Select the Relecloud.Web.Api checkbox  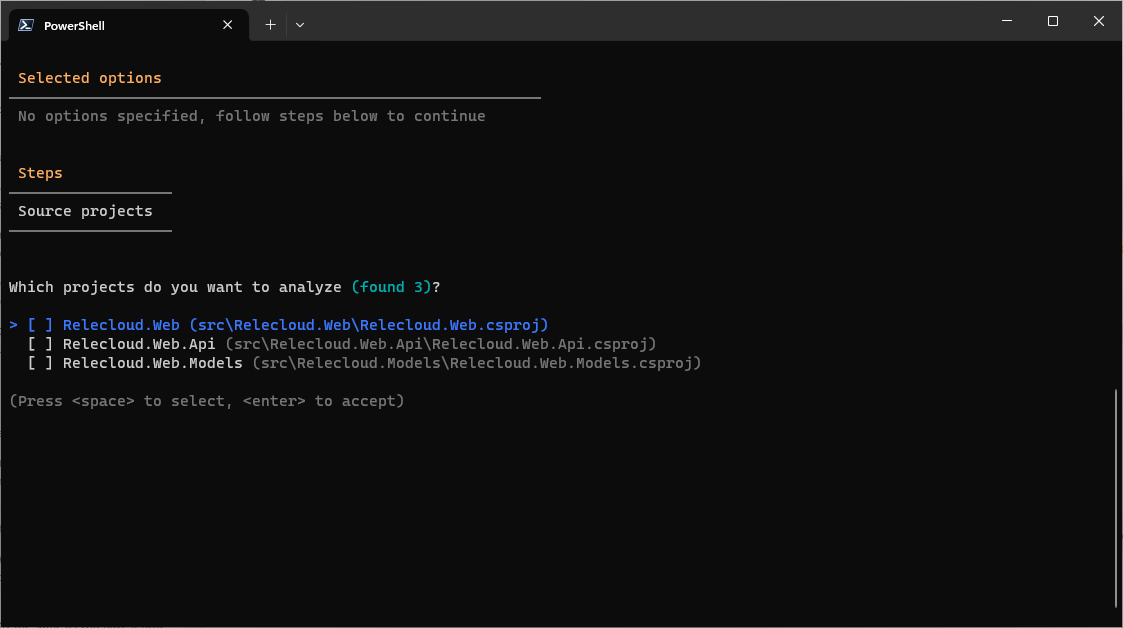38,343
